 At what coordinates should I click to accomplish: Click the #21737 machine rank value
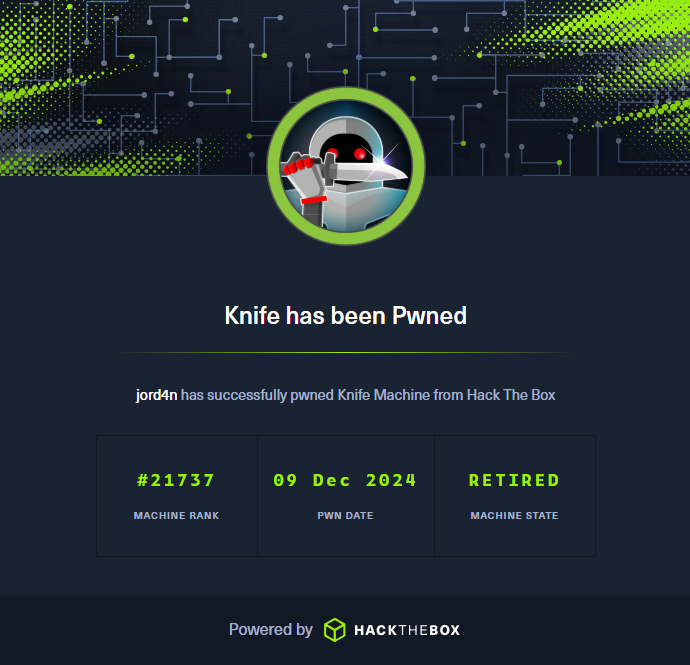[176, 480]
